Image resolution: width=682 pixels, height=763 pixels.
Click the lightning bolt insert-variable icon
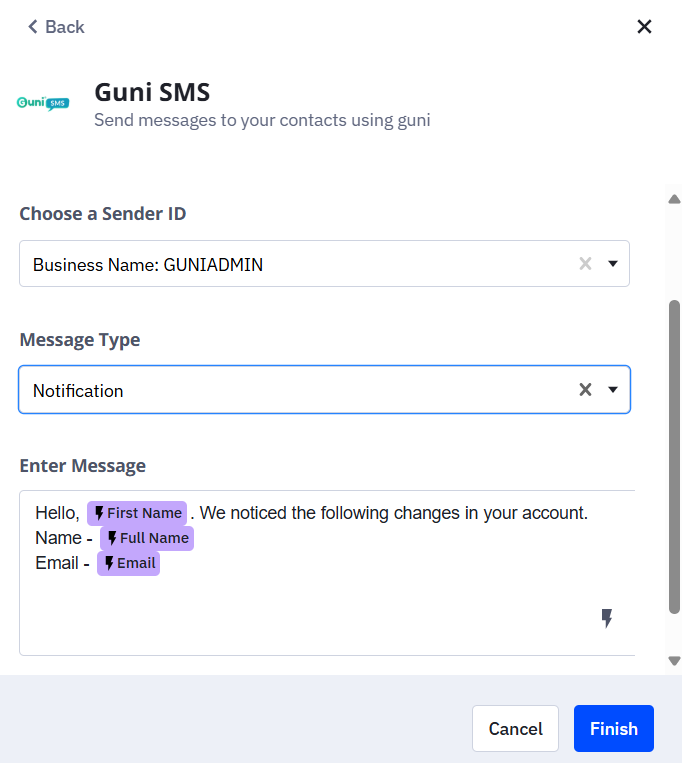coord(606,618)
